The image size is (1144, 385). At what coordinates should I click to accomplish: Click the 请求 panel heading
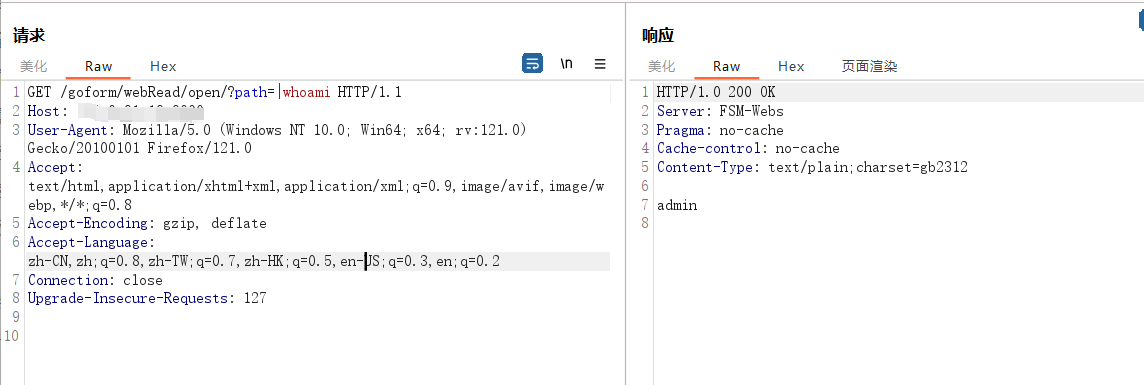click(x=29, y=35)
